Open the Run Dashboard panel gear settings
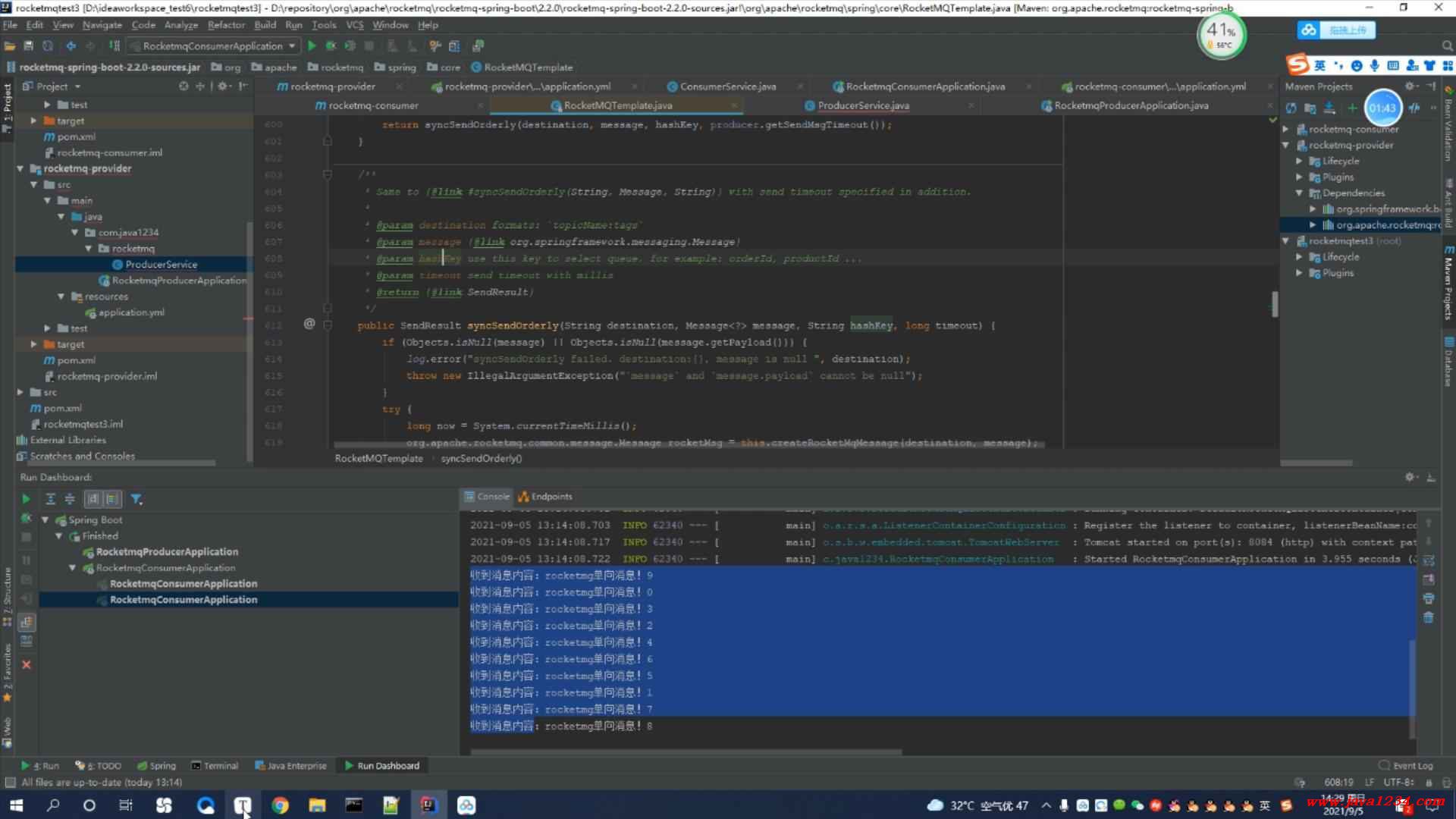Viewport: 1456px width, 819px height. 1410,477
